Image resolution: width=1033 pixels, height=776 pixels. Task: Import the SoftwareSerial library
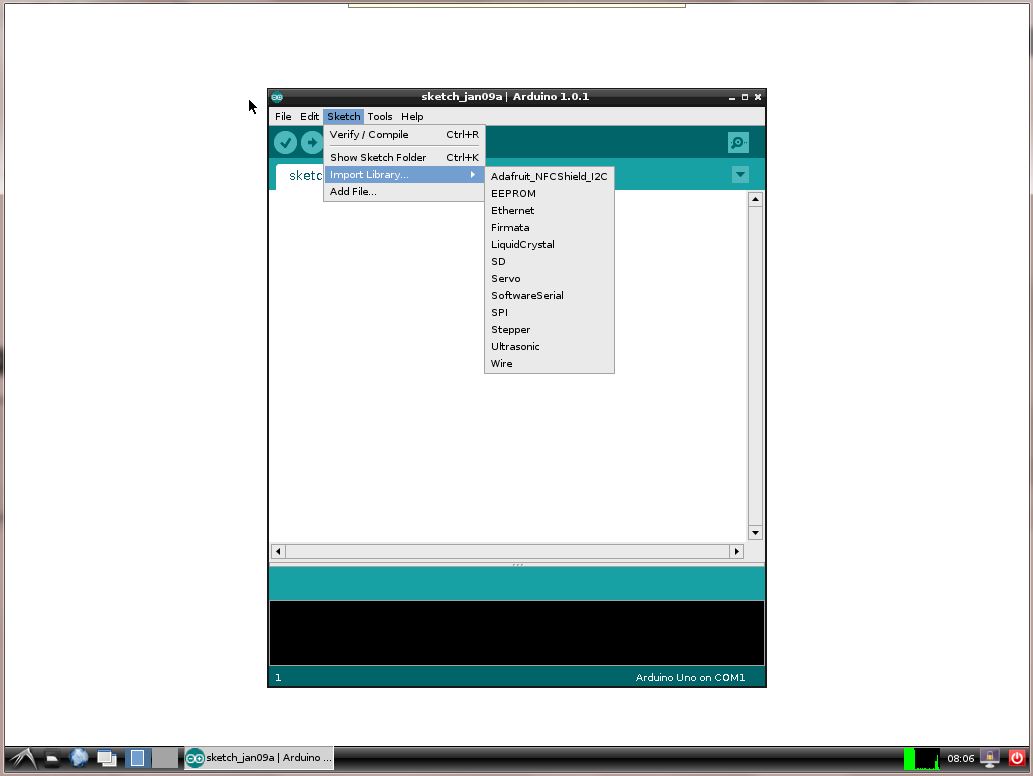coord(549,296)
